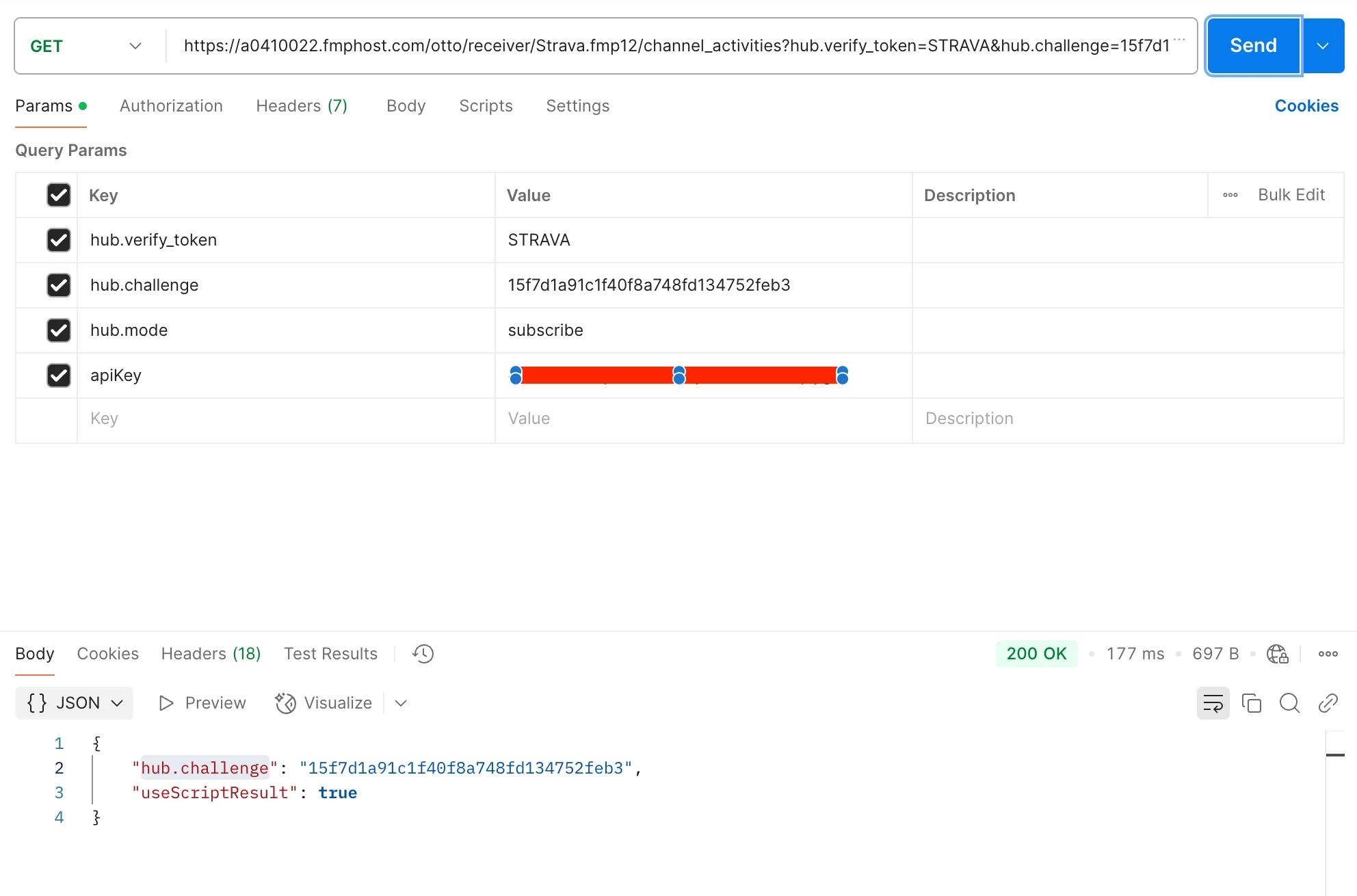Click the network globe lock icon
Screen dimensions: 1357x896
coord(1277,654)
